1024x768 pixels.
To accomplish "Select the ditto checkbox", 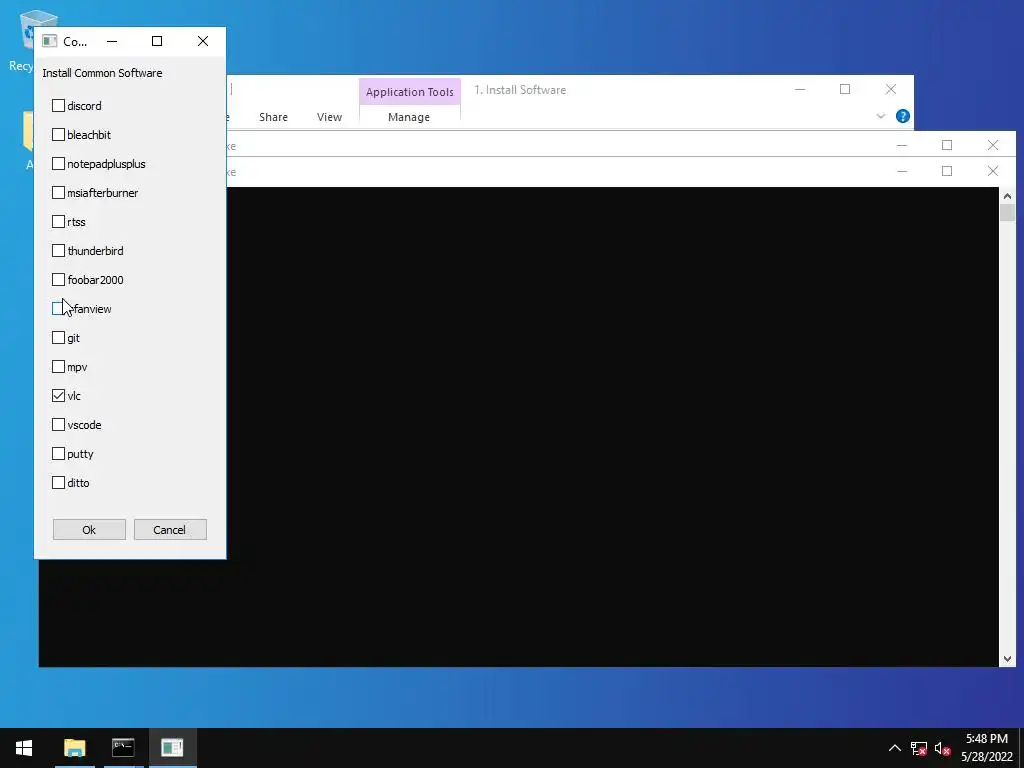I will click(58, 483).
